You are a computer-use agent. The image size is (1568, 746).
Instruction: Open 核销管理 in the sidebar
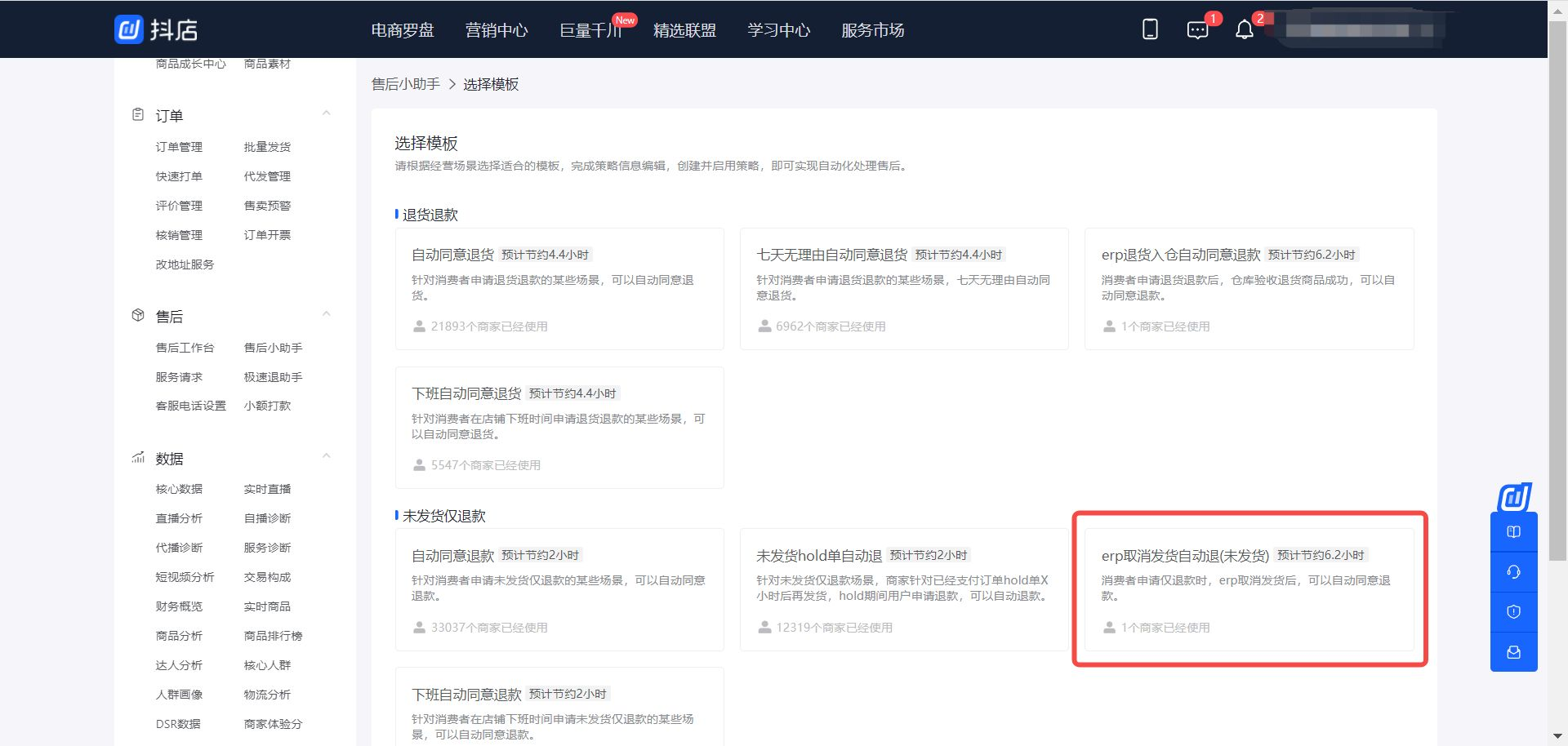pos(179,235)
